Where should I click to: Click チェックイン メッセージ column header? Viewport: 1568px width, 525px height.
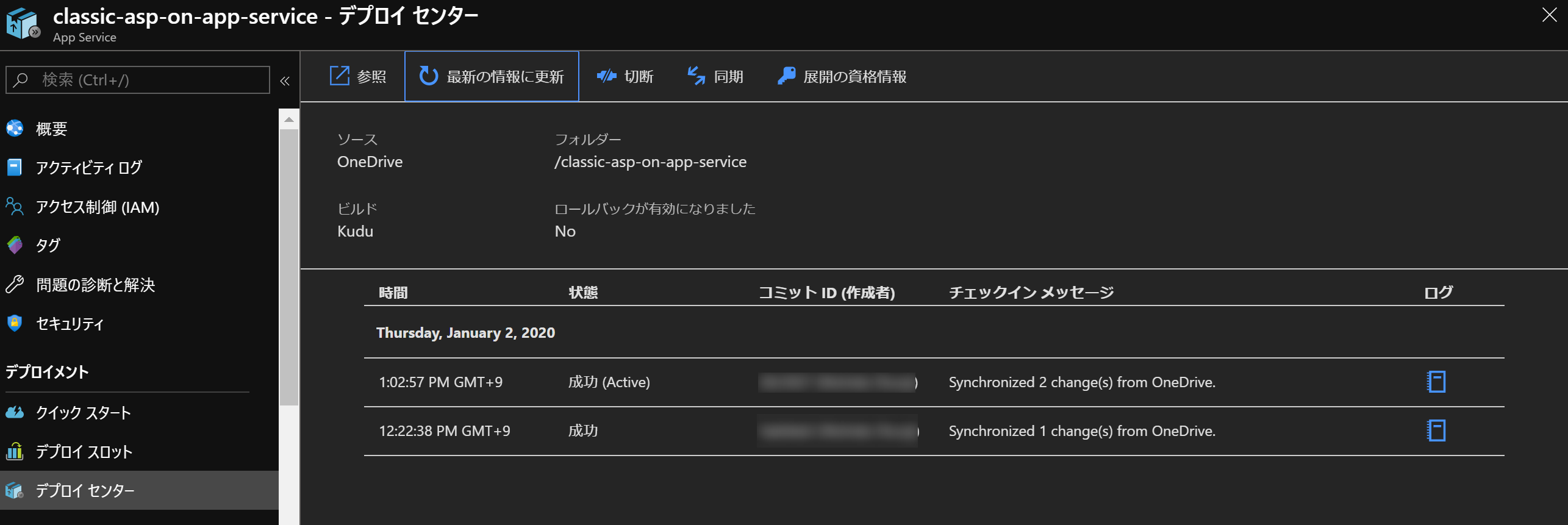coord(1031,293)
